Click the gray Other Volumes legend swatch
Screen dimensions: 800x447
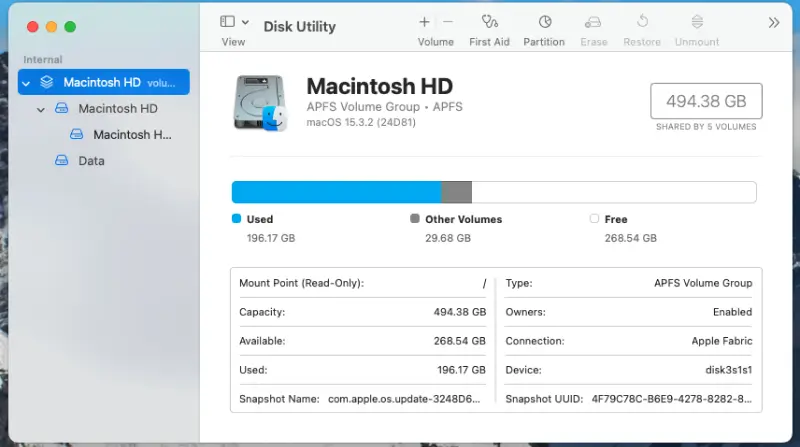415,218
